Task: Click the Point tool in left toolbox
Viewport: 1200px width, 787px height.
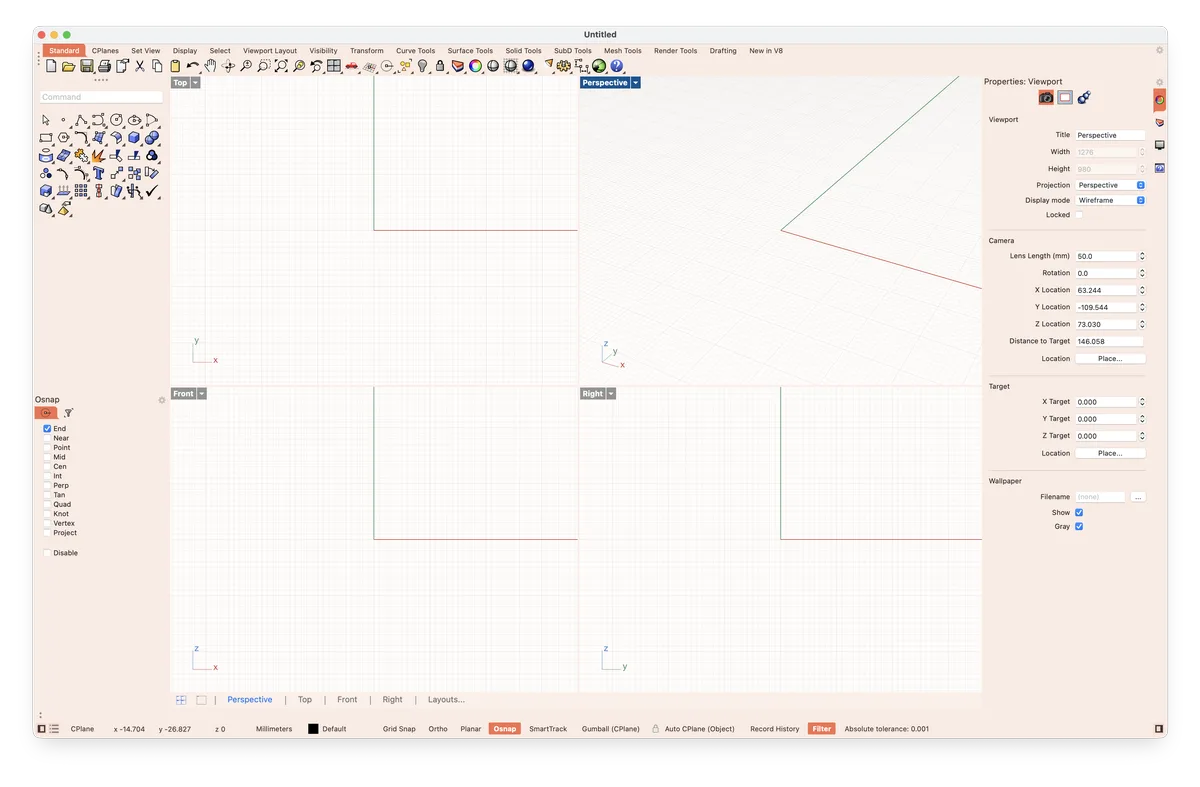Action: coord(63,120)
